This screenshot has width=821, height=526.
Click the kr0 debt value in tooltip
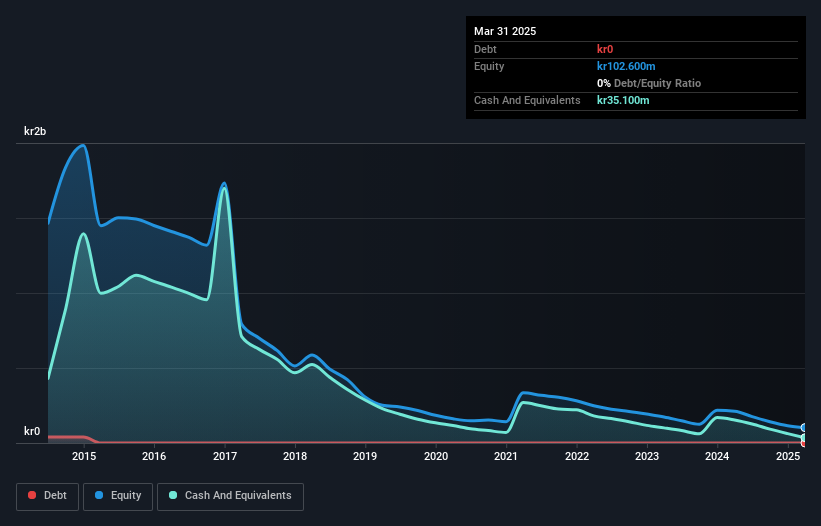tap(605, 49)
